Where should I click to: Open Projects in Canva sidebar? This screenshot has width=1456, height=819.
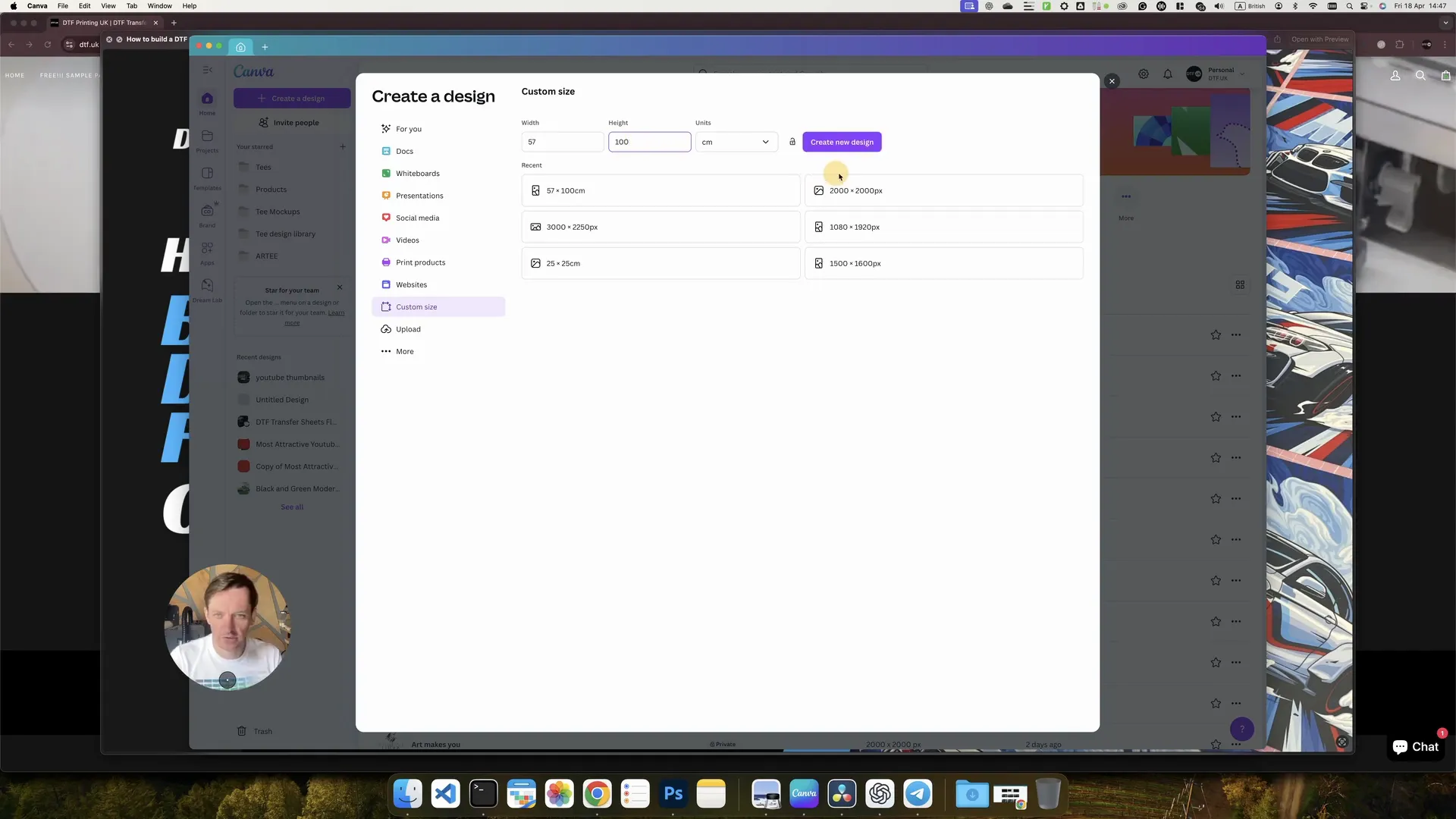coord(207,140)
